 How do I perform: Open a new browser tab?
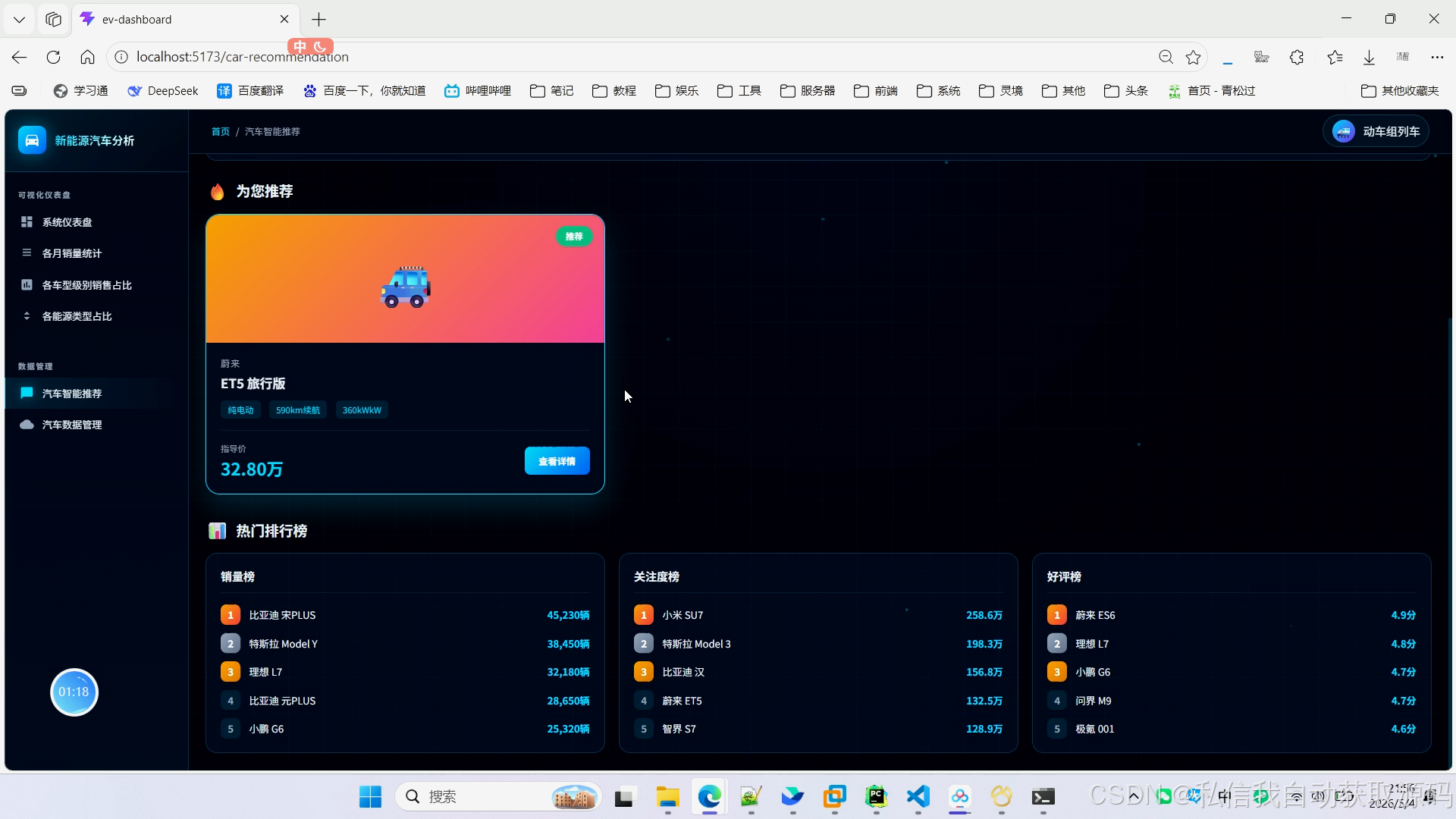pos(318,19)
